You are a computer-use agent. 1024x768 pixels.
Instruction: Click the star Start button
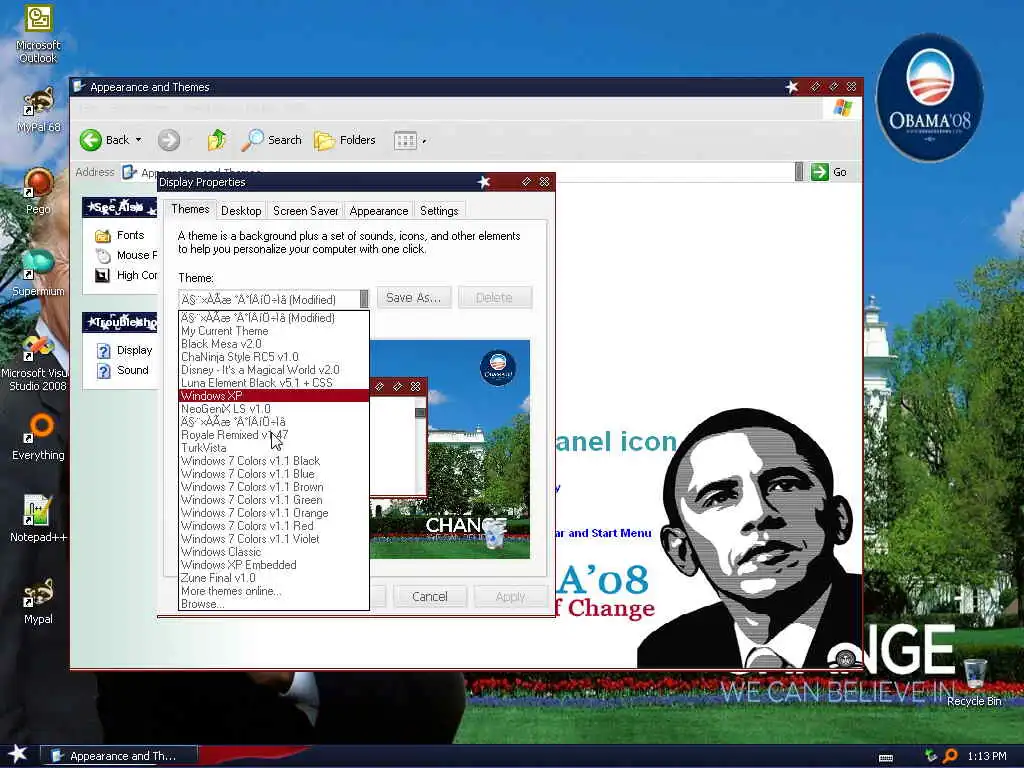[17, 754]
